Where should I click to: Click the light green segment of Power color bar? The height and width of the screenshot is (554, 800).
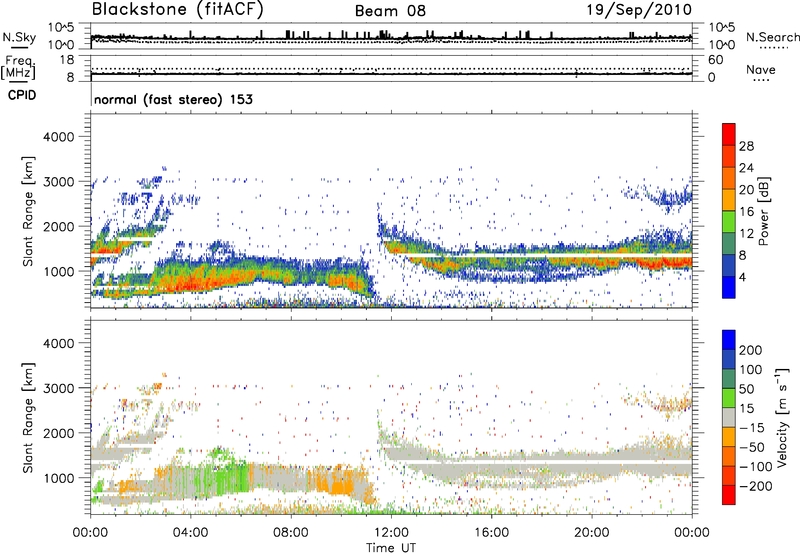click(729, 222)
